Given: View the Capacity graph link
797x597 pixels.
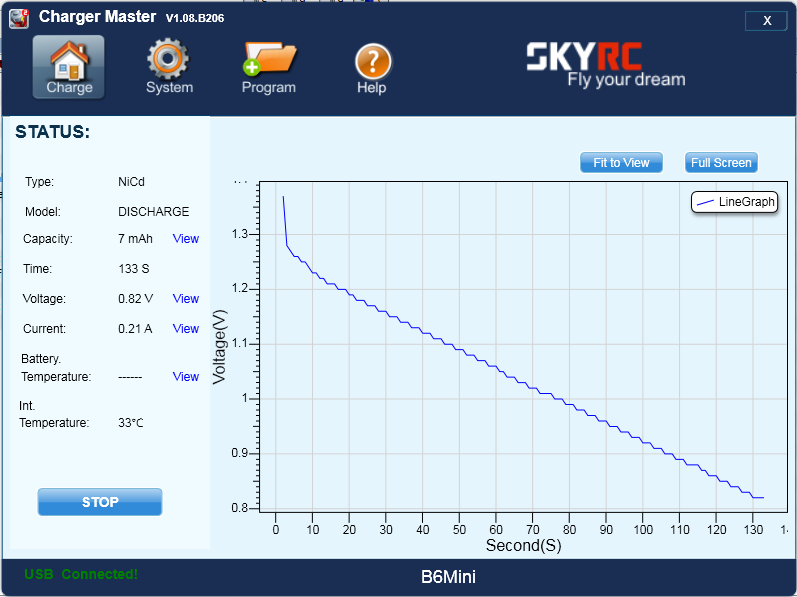Looking at the screenshot, I should tap(186, 239).
